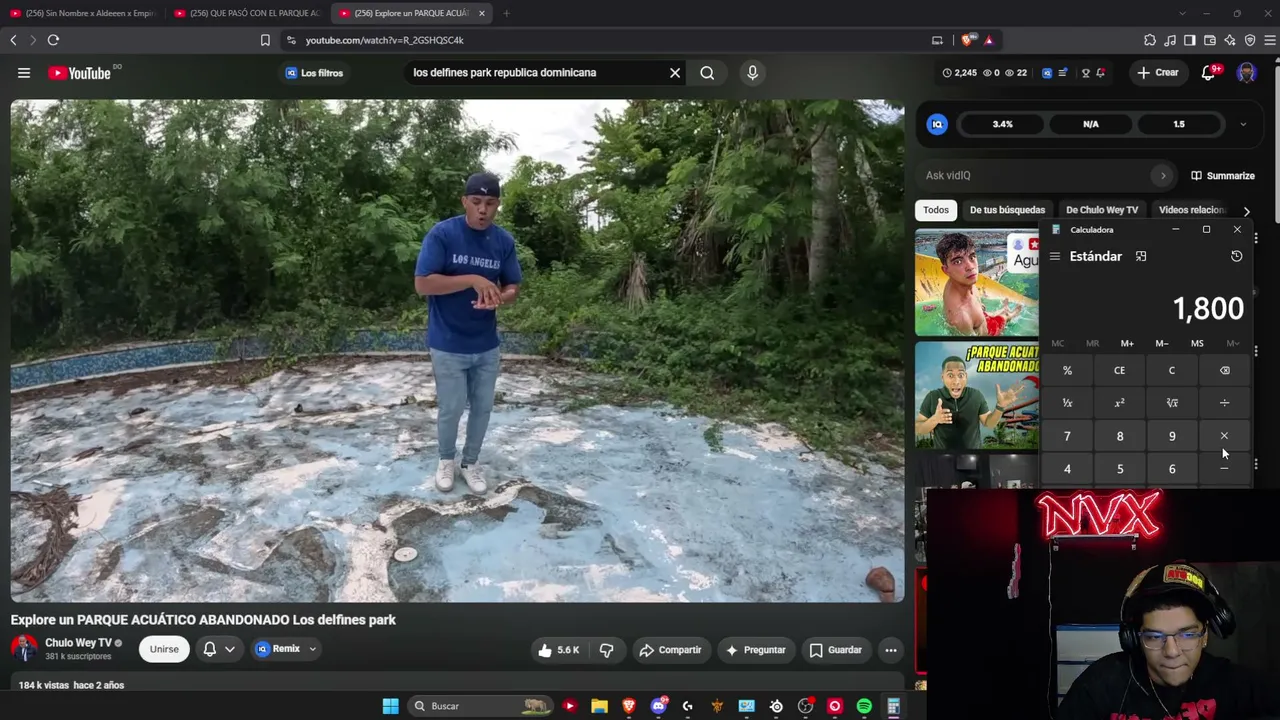Viewport: 1280px width, 720px height.
Task: Open the Calculadora history
Action: point(1236,257)
